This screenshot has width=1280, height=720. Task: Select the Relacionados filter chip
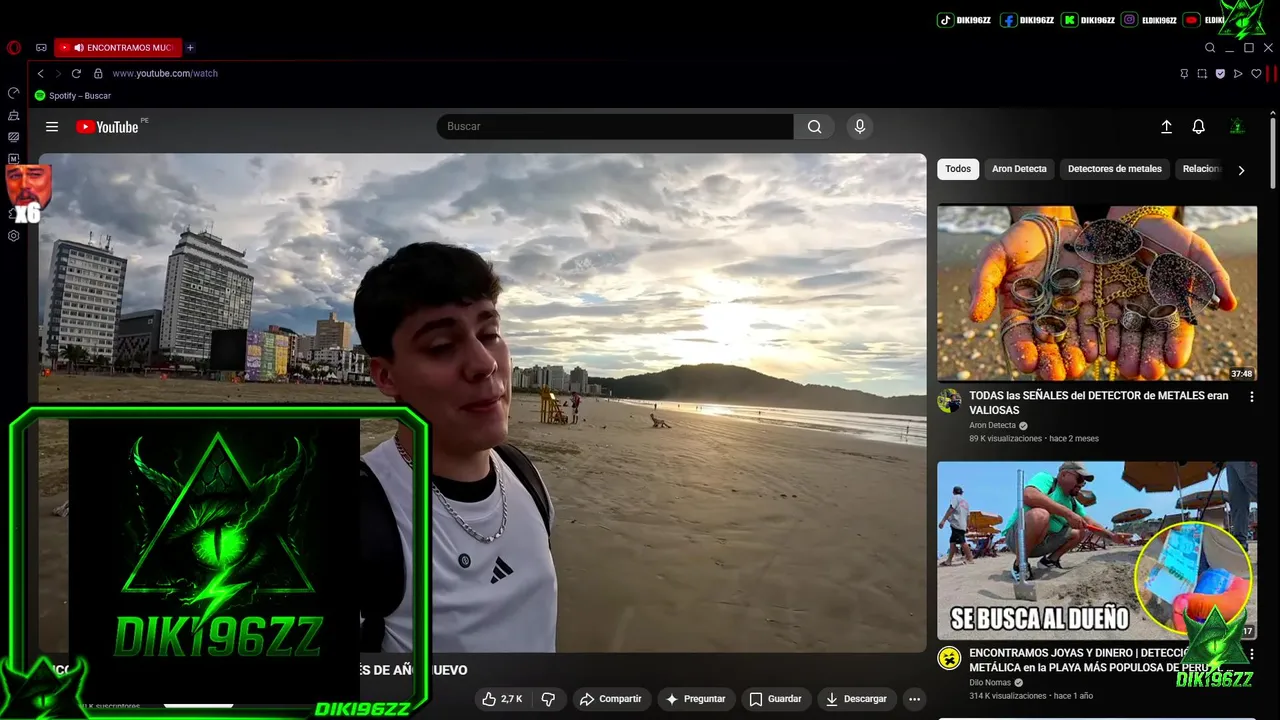click(x=1201, y=169)
